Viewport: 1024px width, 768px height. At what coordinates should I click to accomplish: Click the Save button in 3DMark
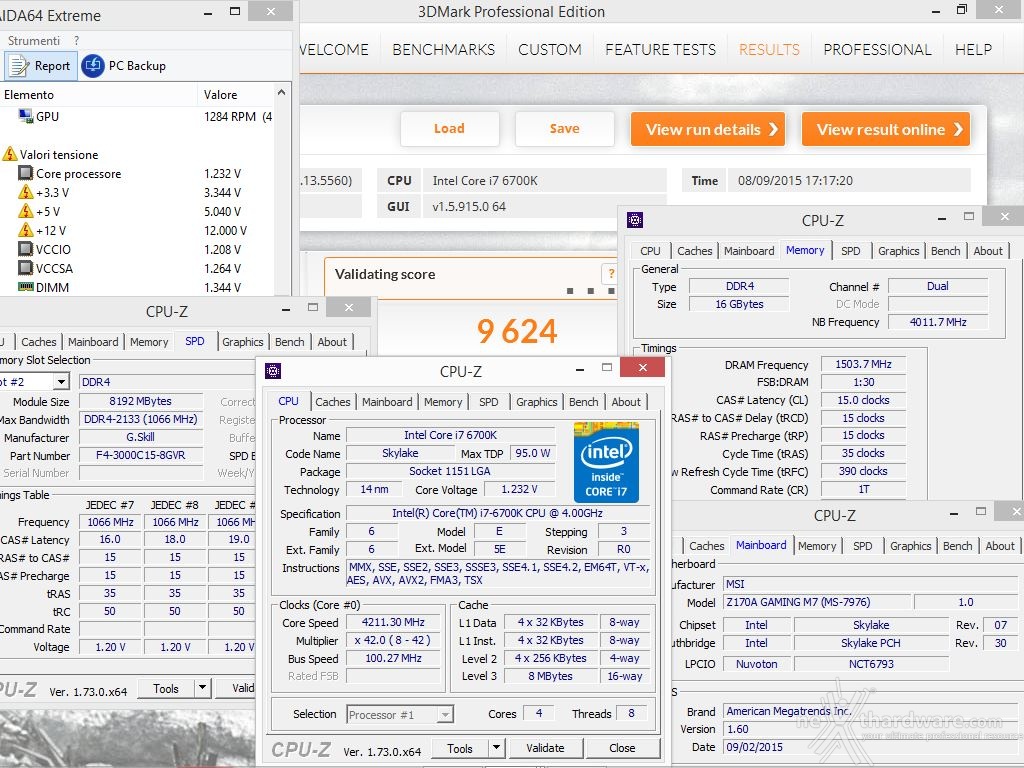tap(564, 129)
